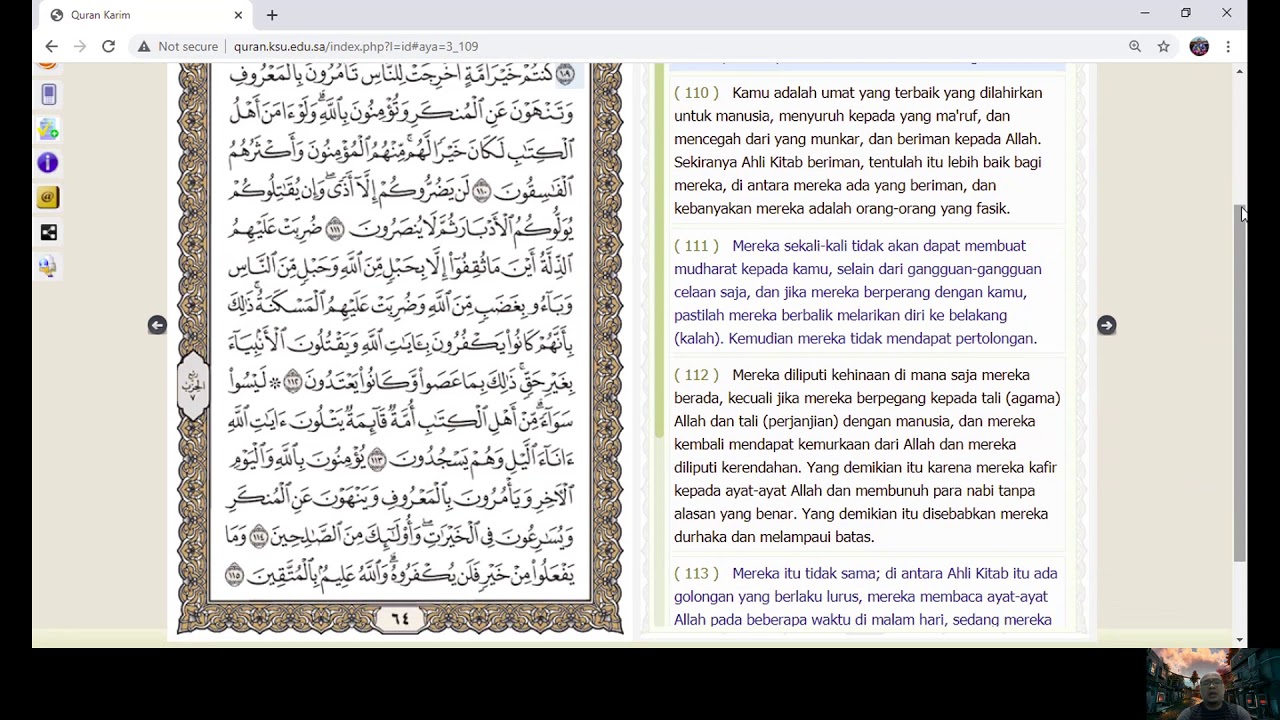
Task: Close the Quran Karim tab
Action: click(x=238, y=15)
